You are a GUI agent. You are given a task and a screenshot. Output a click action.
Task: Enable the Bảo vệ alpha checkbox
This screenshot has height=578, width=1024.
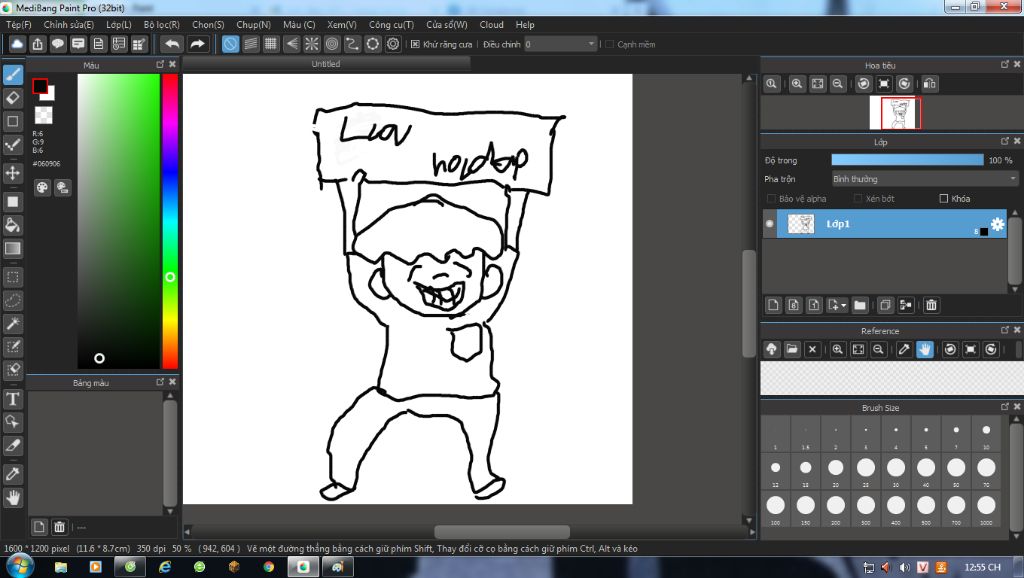coord(771,199)
